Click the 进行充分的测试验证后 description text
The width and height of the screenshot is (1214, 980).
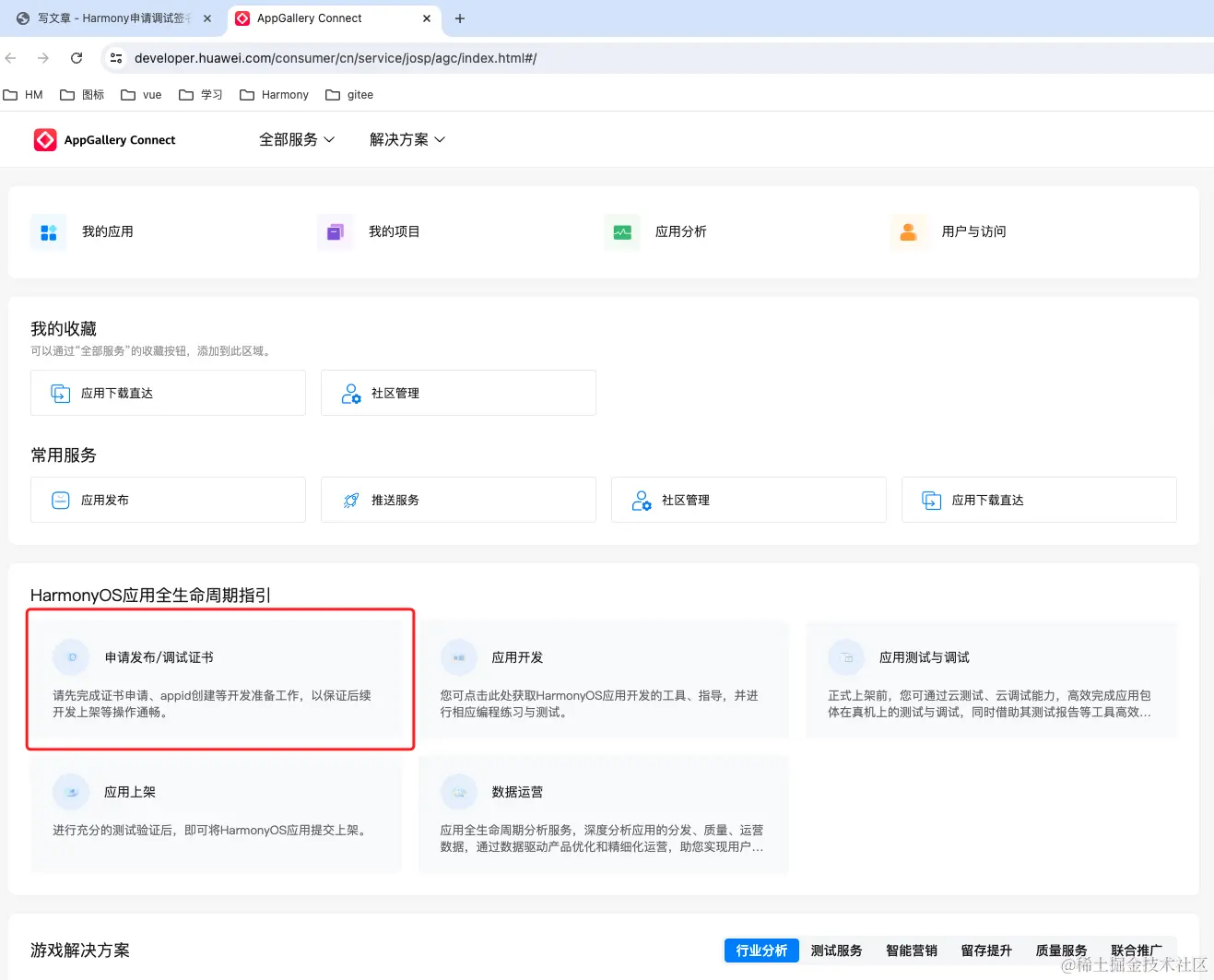[x=211, y=831]
